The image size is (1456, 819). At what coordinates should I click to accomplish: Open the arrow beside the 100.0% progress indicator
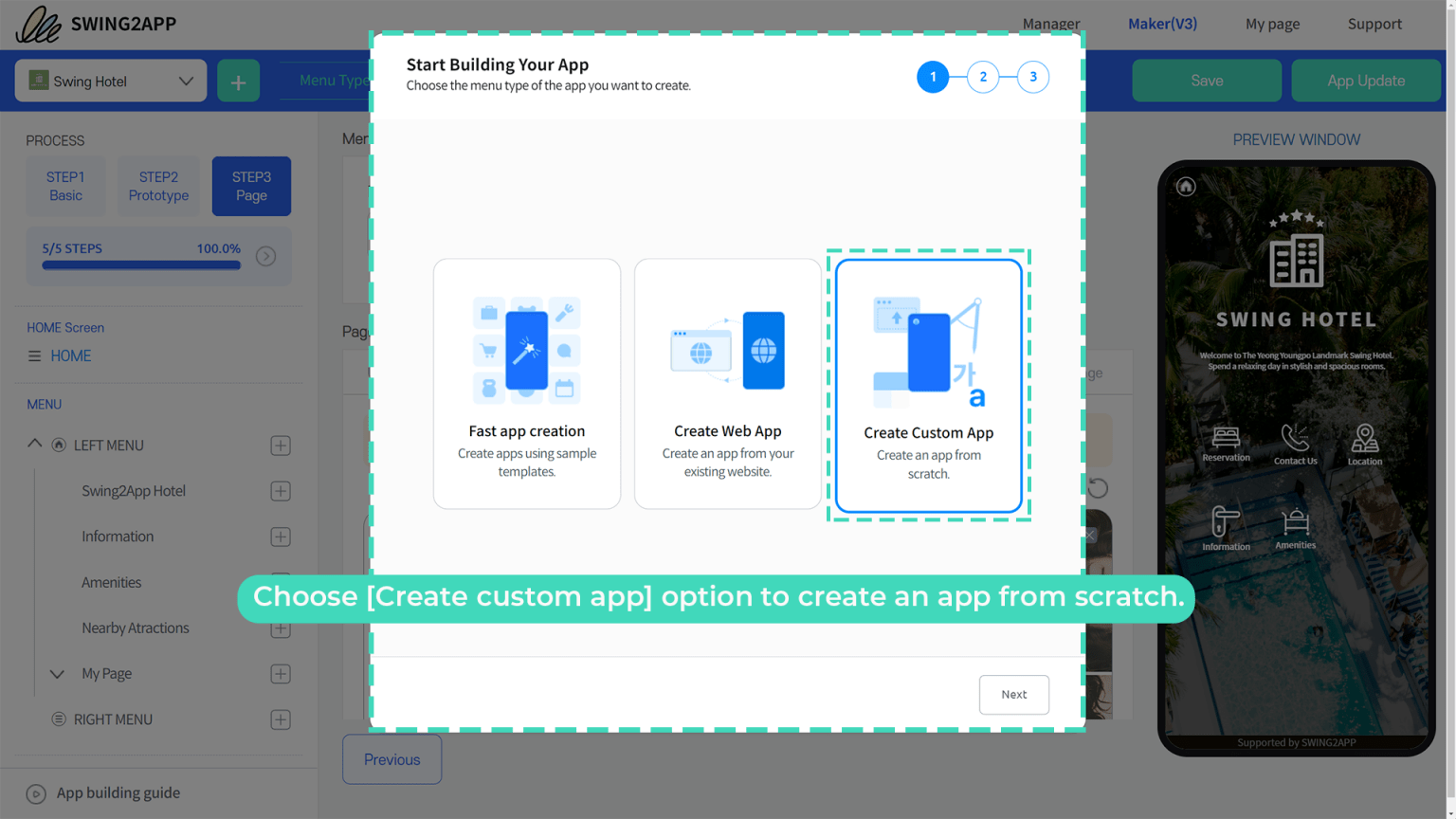[x=266, y=256]
